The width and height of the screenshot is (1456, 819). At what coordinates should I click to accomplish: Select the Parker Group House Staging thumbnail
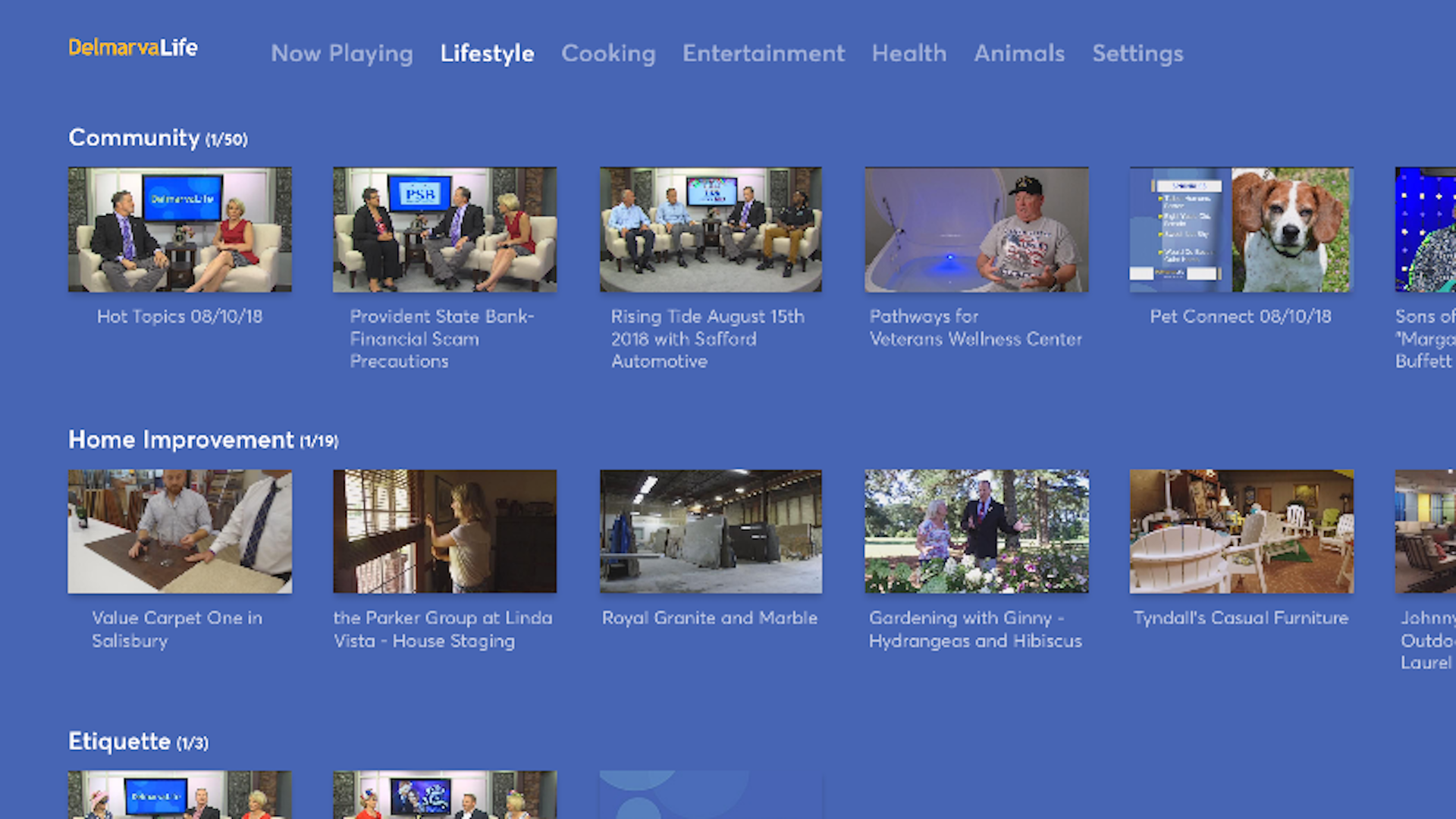445,532
